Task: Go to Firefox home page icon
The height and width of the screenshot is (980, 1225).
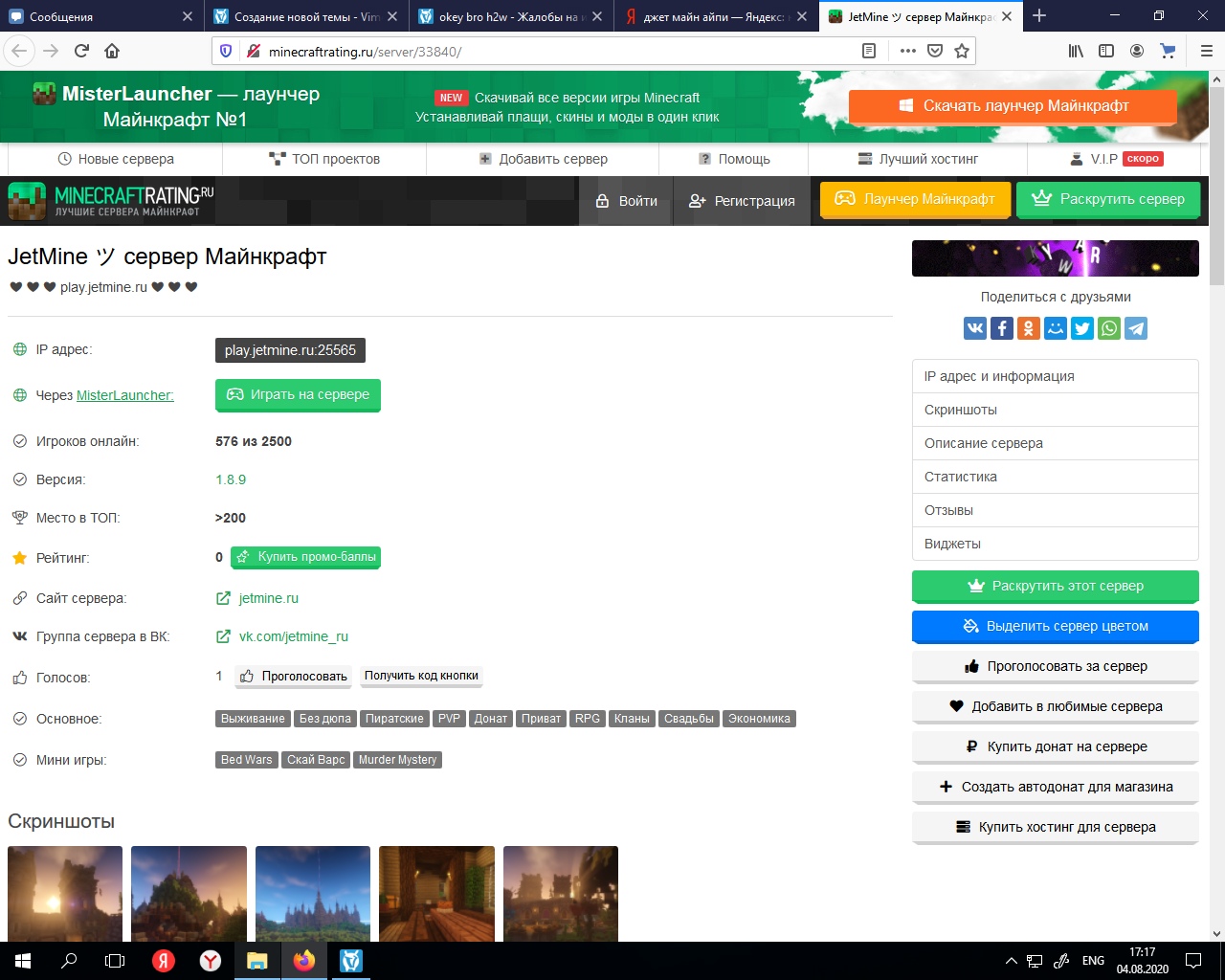Action: pos(112,51)
